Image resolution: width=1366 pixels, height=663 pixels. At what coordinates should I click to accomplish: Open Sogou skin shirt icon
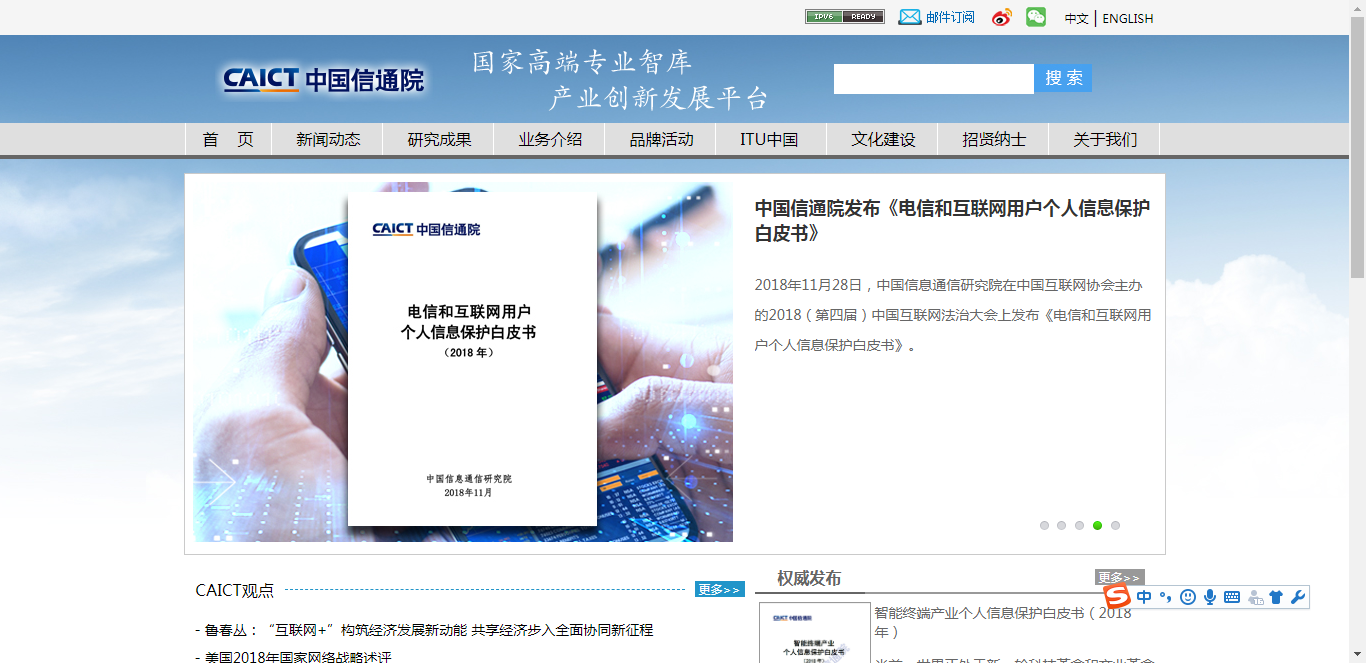[1276, 597]
